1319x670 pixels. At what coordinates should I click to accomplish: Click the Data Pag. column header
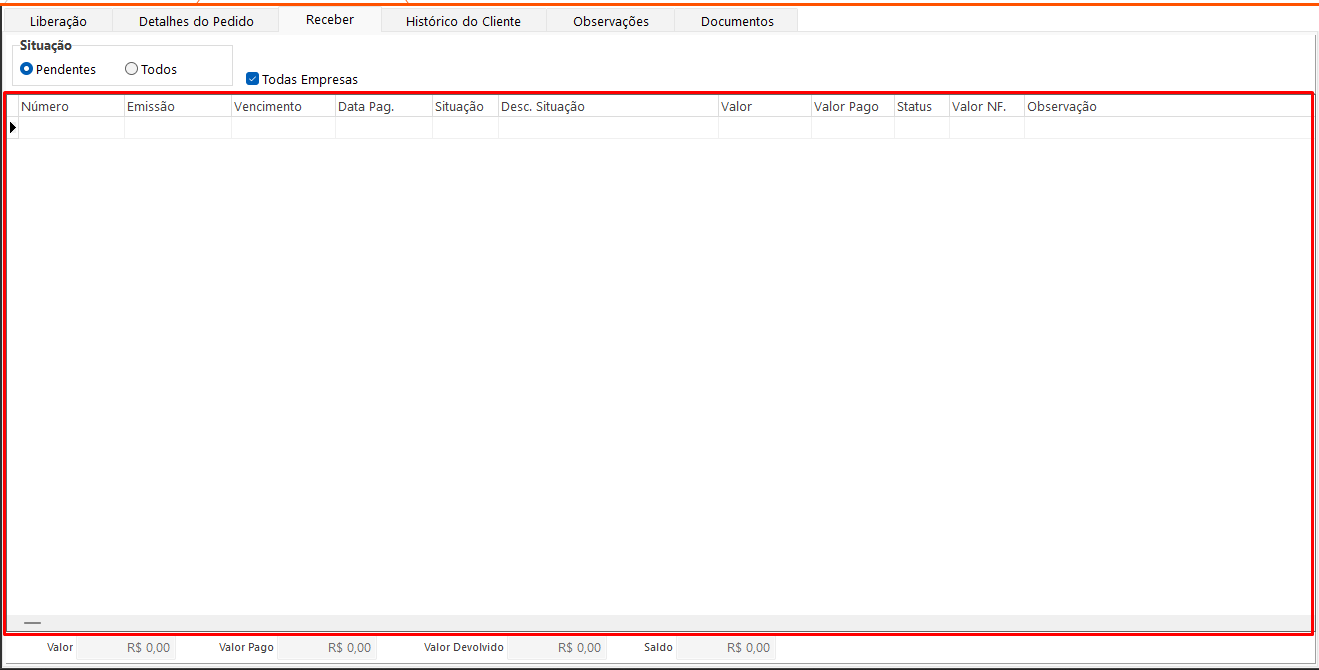pos(383,107)
